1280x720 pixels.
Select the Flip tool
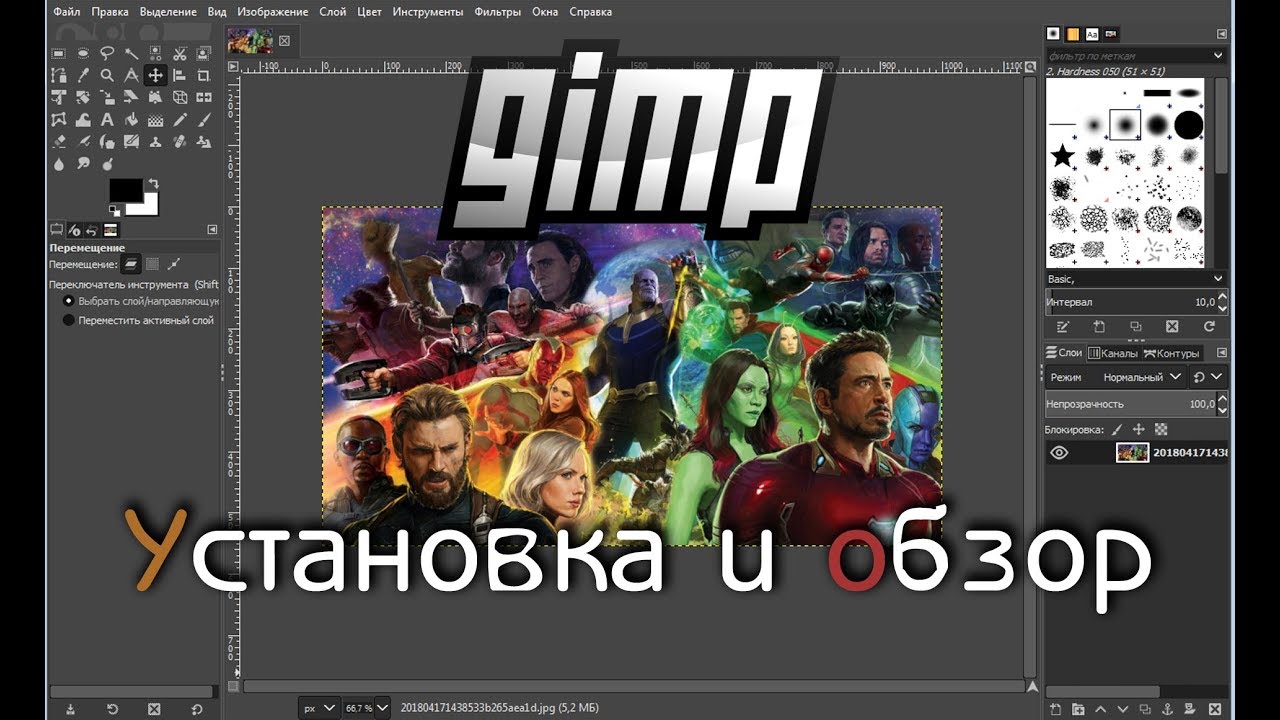[203, 97]
